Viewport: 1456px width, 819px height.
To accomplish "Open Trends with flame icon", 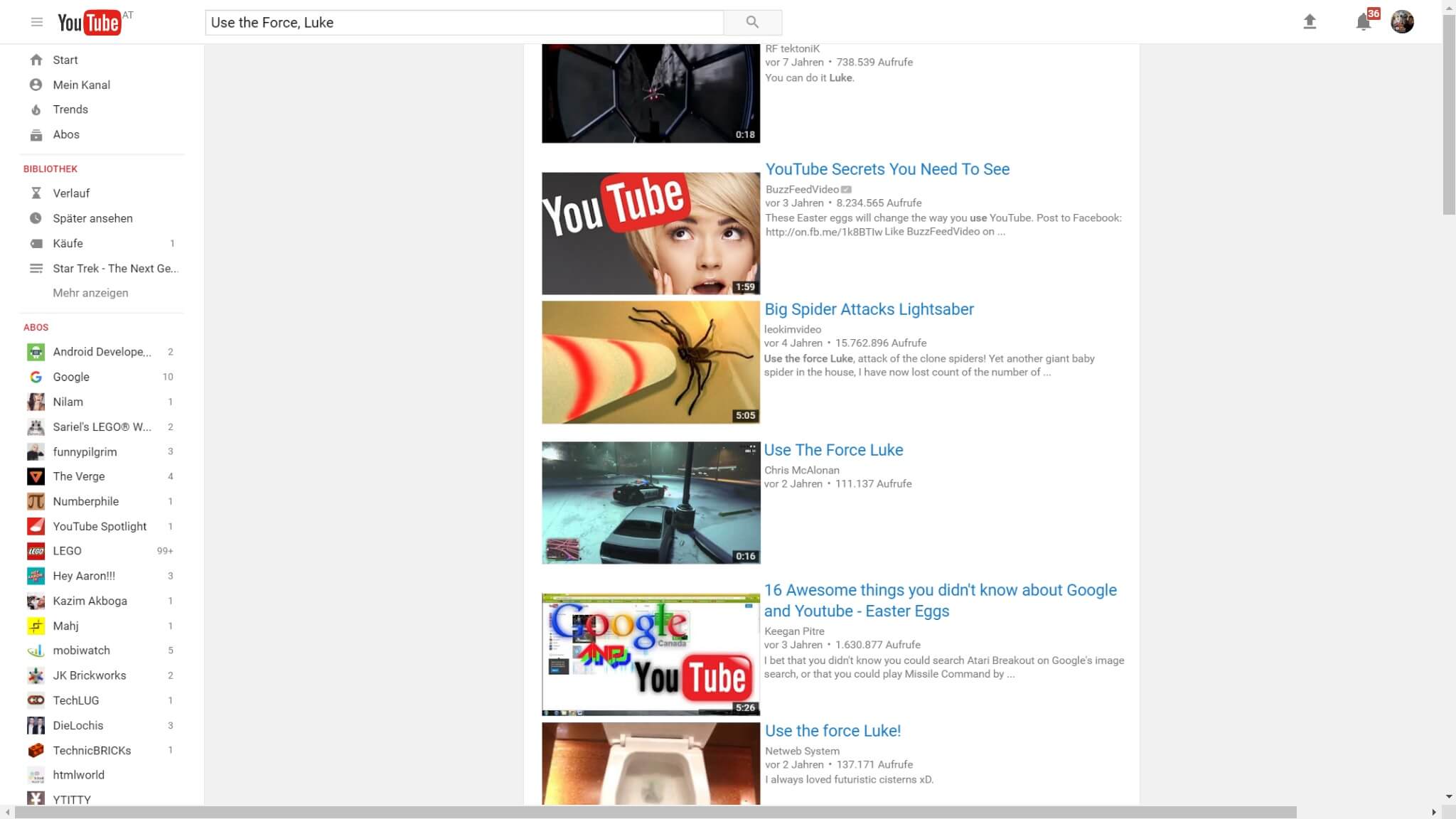I will pyautogui.click(x=70, y=109).
